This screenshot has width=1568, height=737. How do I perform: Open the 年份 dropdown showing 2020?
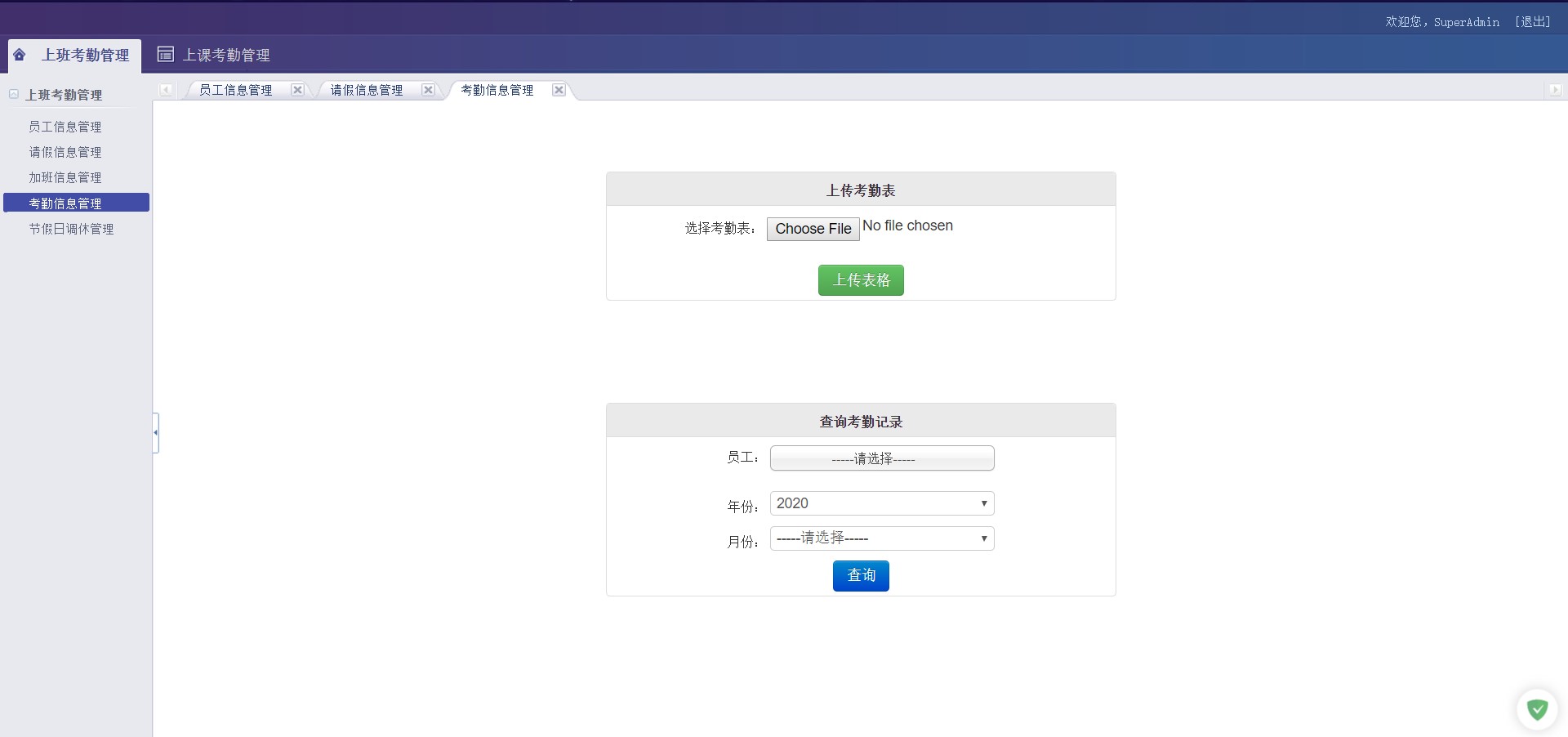881,503
